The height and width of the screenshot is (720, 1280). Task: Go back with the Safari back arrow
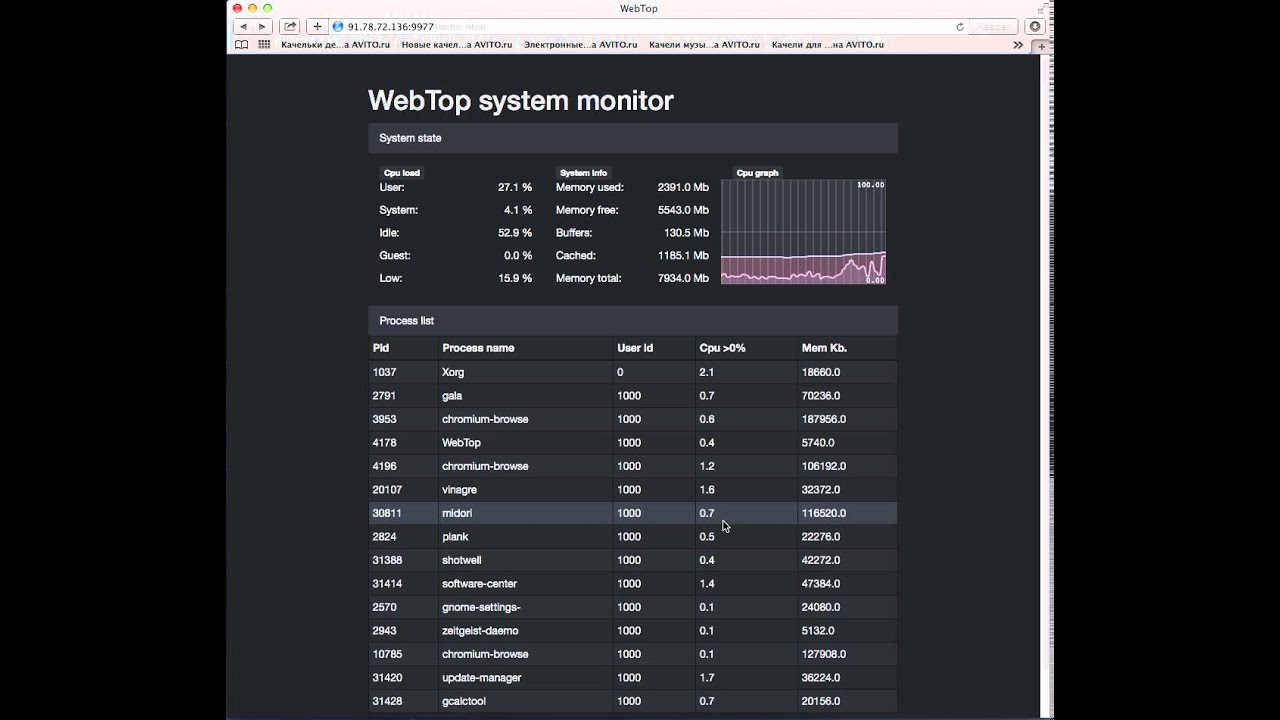click(x=243, y=27)
